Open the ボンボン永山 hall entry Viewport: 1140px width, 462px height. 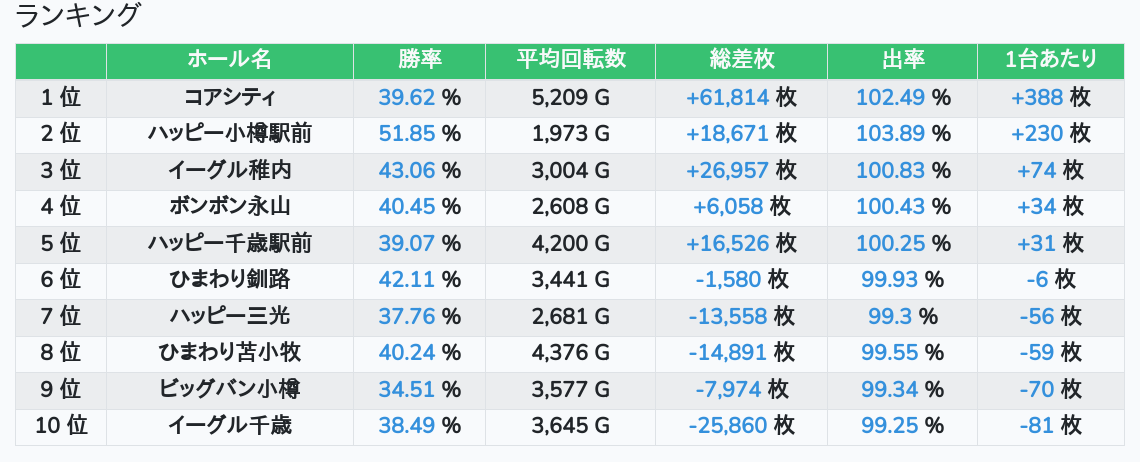pyautogui.click(x=229, y=207)
